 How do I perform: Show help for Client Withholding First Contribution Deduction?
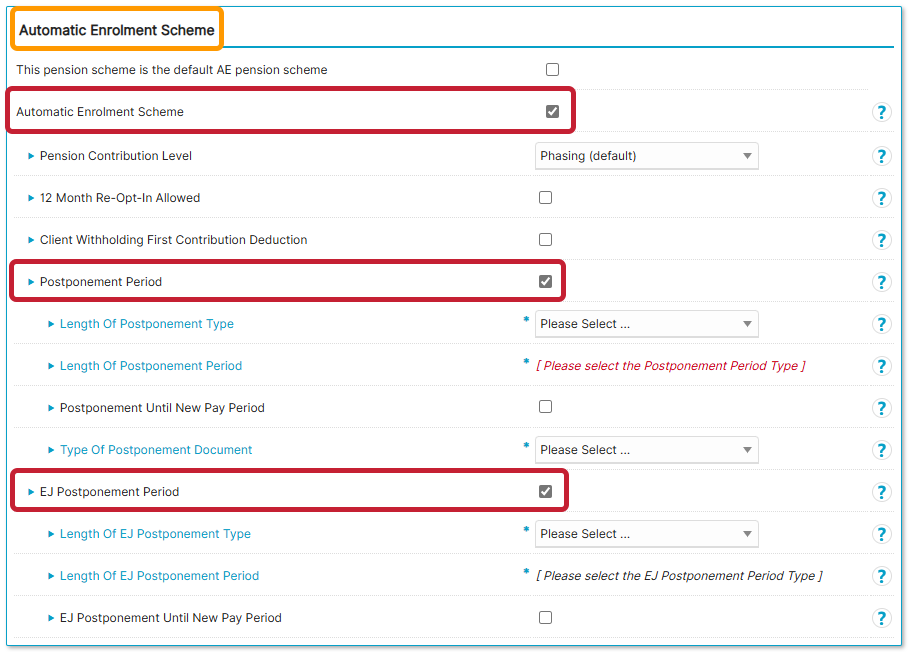[x=881, y=240]
